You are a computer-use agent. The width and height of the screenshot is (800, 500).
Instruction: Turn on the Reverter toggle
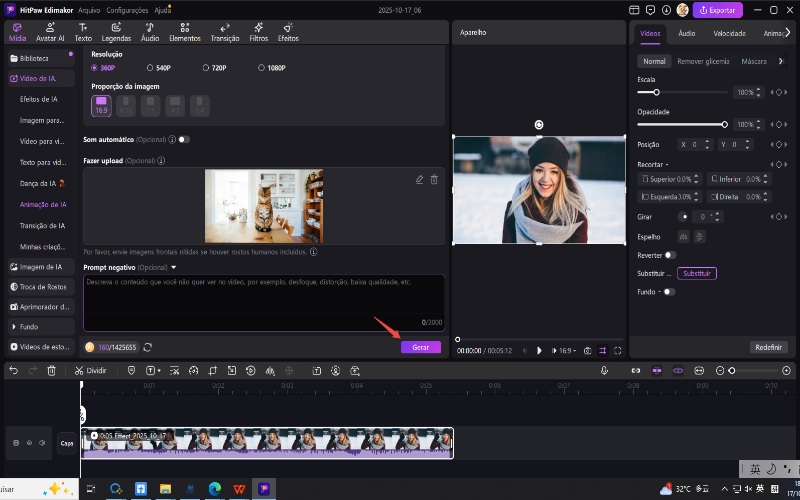670,255
